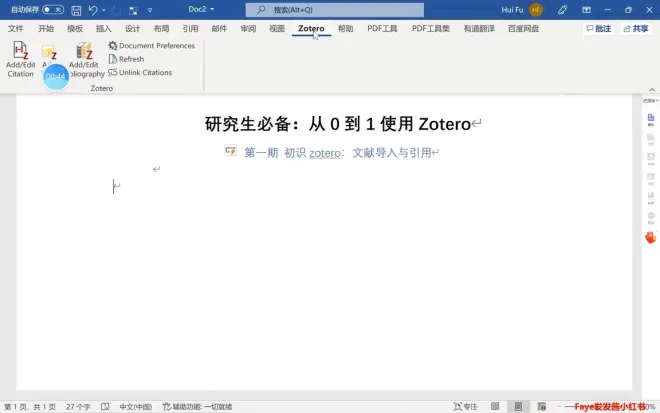
Task: Open the 文件 (File) tab
Action: click(x=16, y=29)
